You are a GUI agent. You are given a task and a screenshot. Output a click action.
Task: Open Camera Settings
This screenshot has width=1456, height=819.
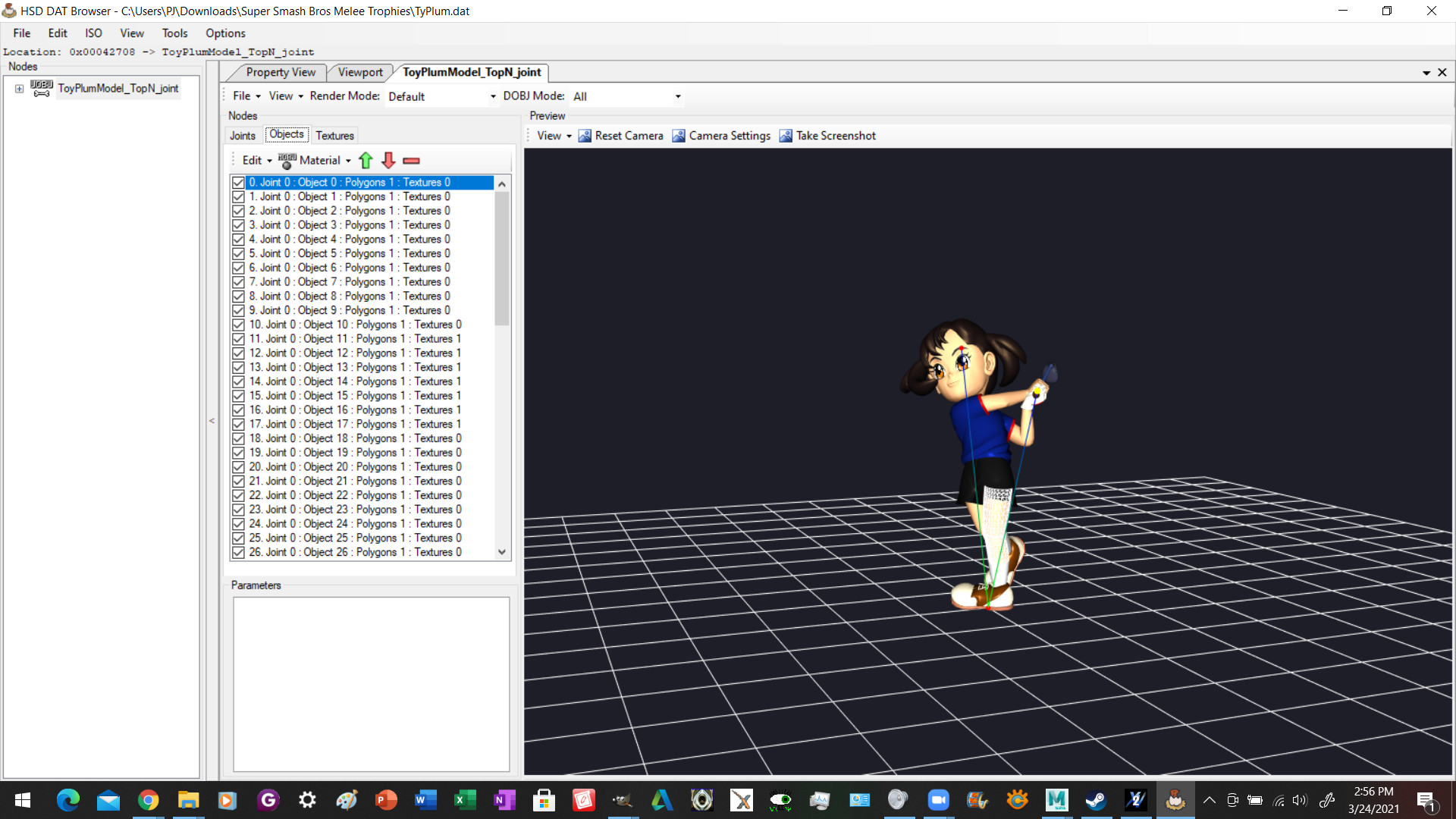pyautogui.click(x=721, y=136)
